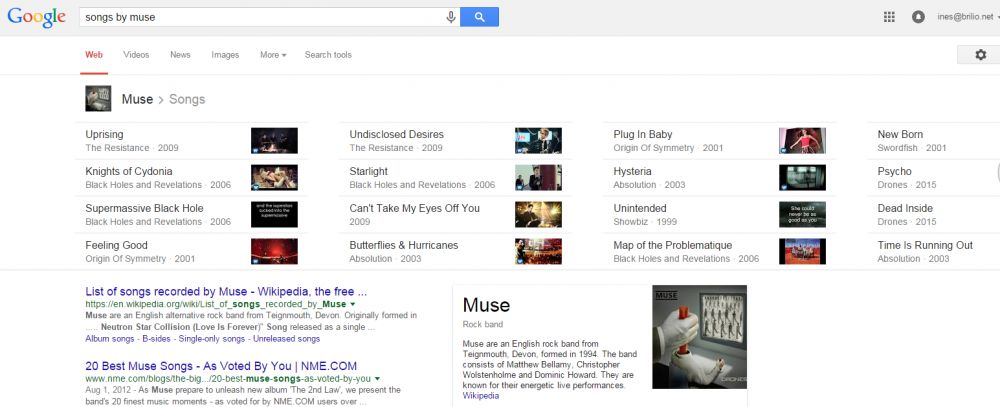Click the blue search magnifier button
The height and width of the screenshot is (407, 1000).
click(x=479, y=17)
